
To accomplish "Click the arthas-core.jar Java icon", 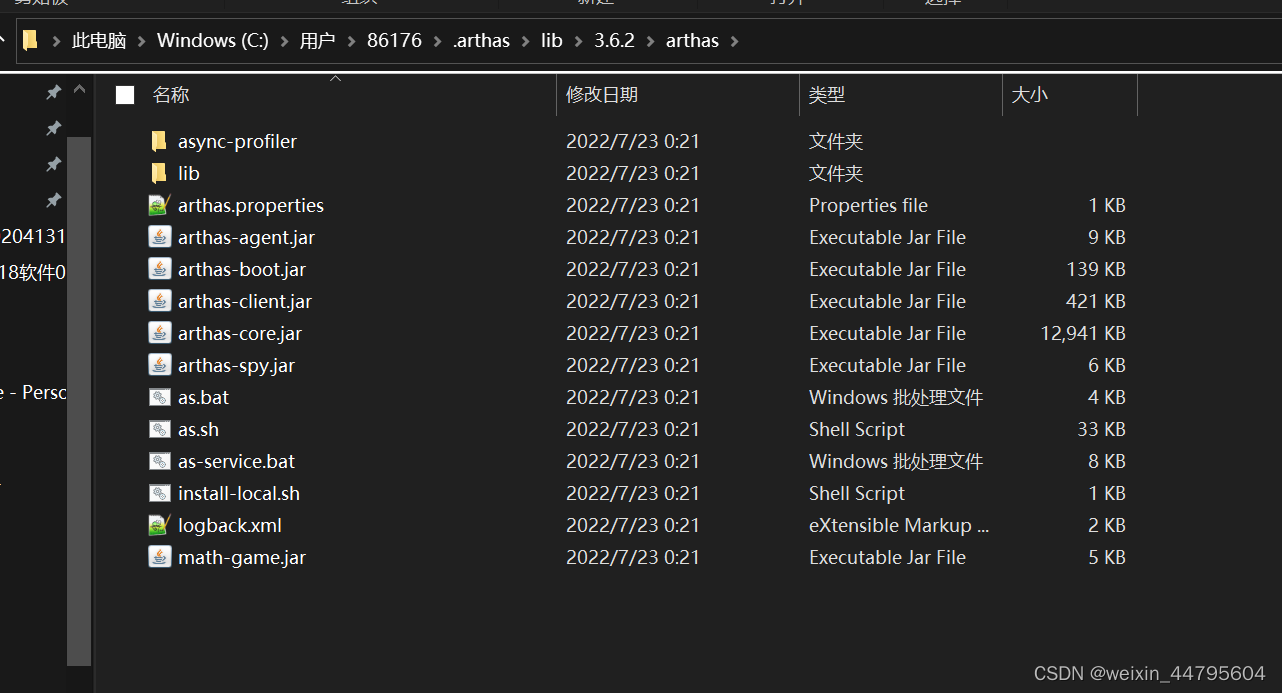I will tap(159, 333).
